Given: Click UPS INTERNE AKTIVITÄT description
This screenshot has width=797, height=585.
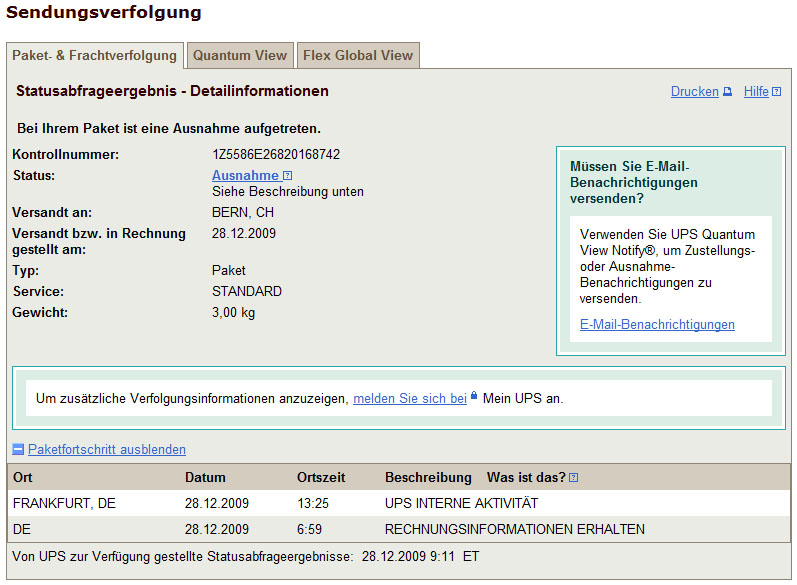Looking at the screenshot, I should (x=461, y=503).
